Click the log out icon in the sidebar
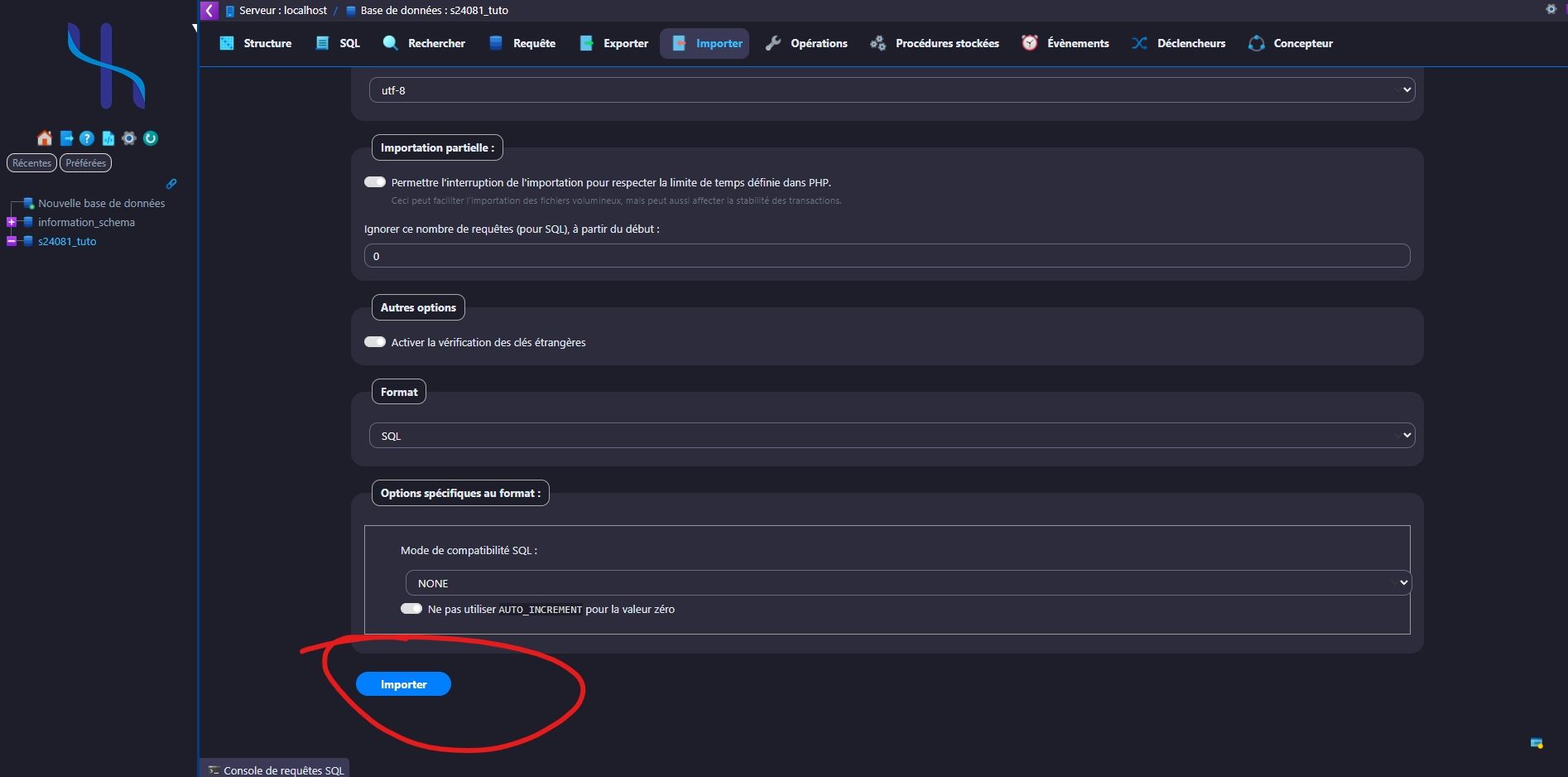 click(x=66, y=138)
